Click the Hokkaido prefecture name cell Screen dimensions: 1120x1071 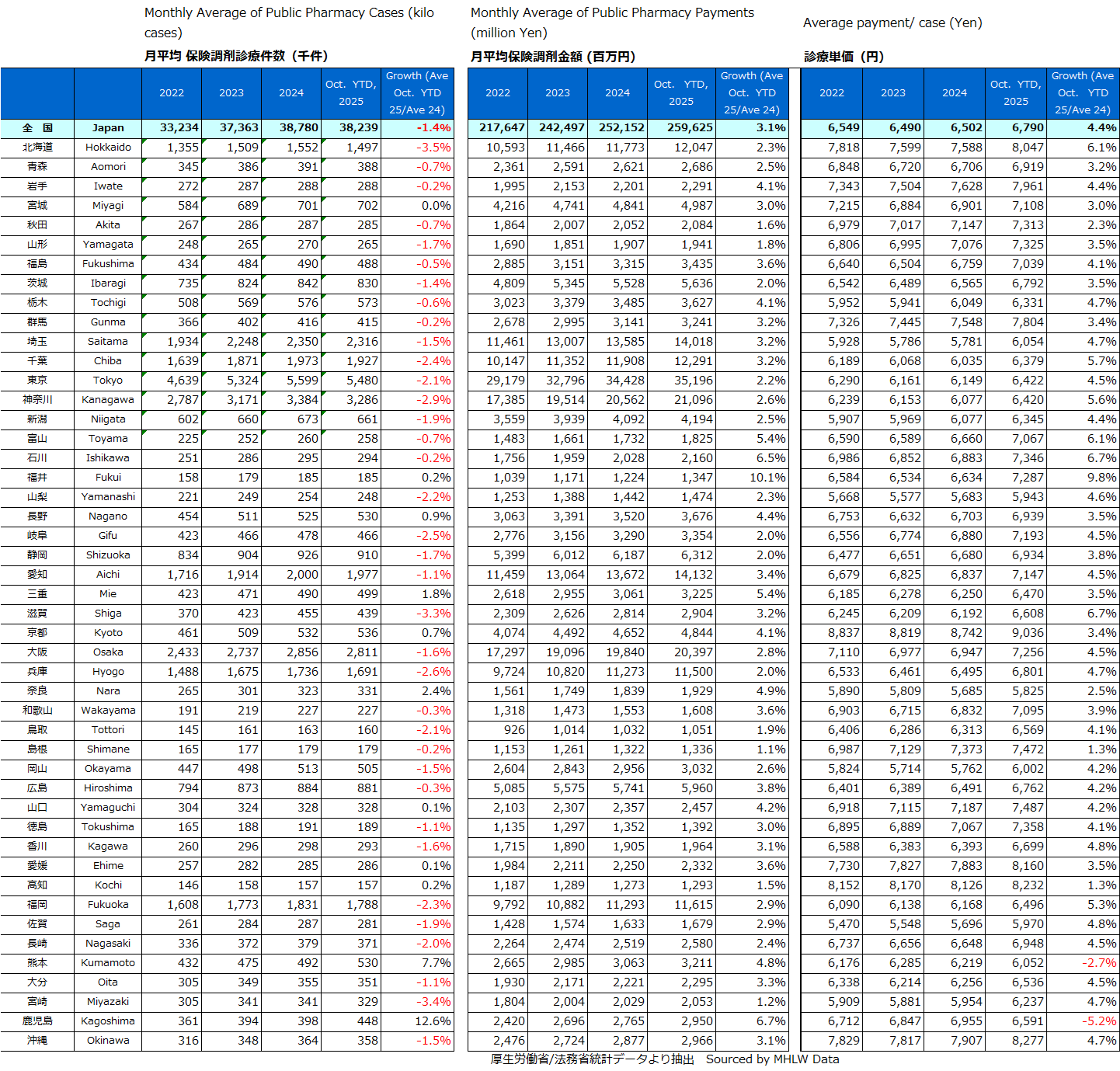108,148
